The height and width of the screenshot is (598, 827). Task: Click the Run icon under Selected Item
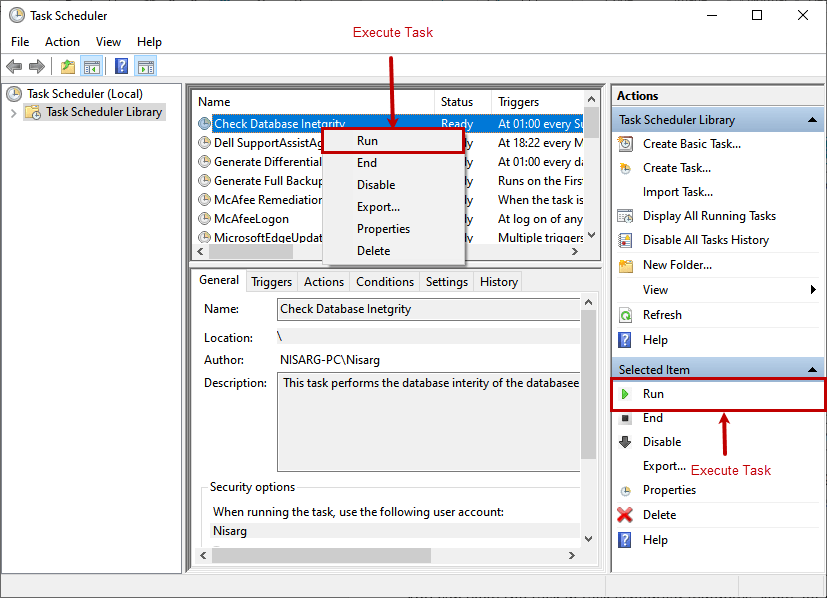coord(625,393)
